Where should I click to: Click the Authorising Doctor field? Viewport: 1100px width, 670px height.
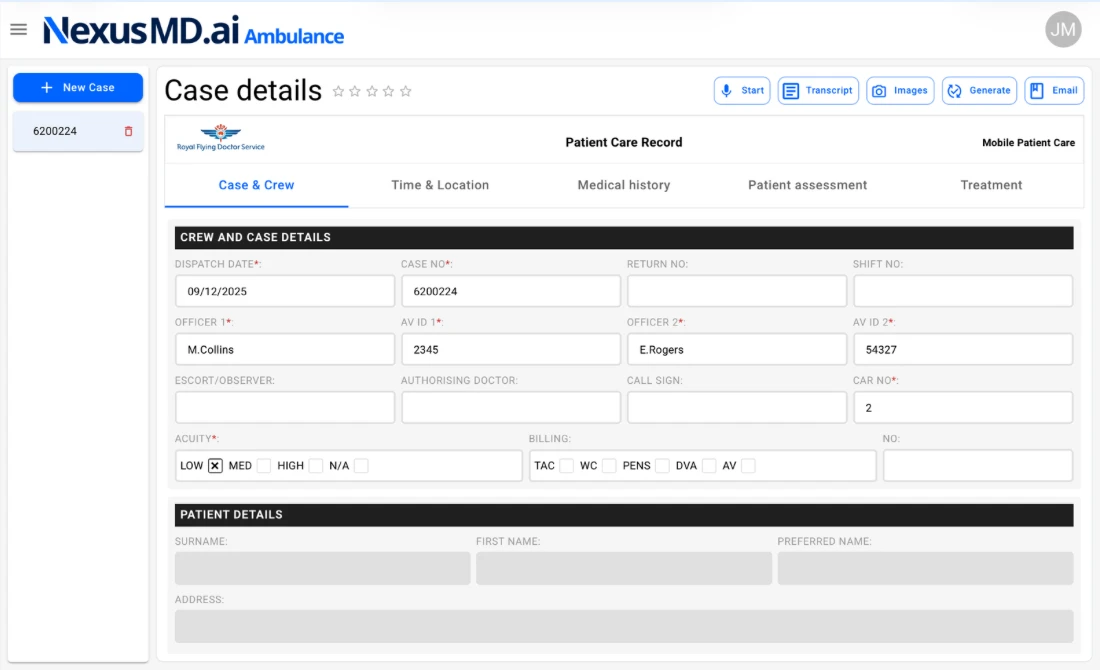pos(511,408)
